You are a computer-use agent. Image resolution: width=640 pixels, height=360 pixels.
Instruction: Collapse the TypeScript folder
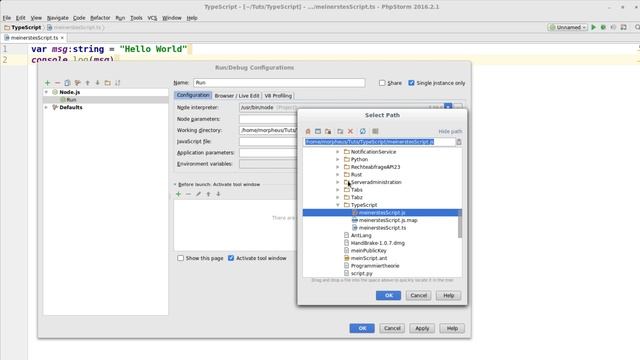pos(338,205)
